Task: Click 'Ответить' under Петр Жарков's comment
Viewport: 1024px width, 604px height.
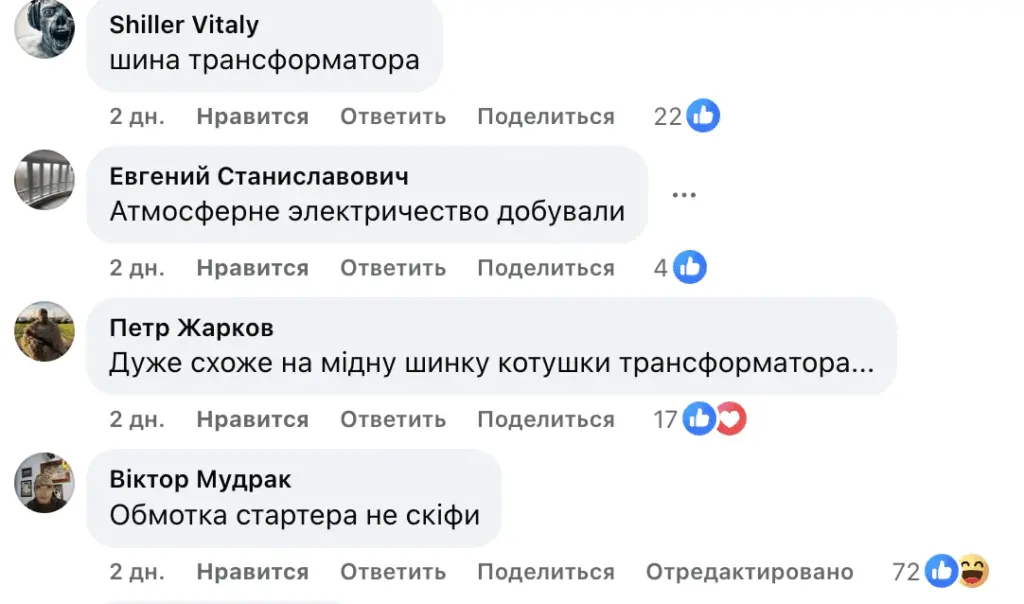Action: point(394,419)
